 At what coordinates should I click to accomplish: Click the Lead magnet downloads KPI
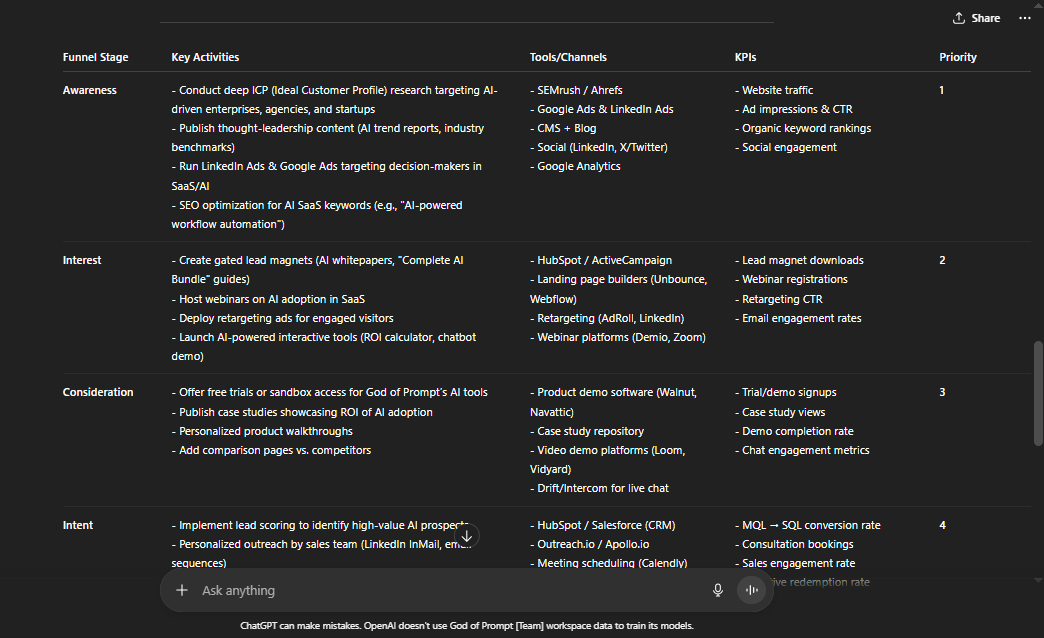click(x=799, y=260)
